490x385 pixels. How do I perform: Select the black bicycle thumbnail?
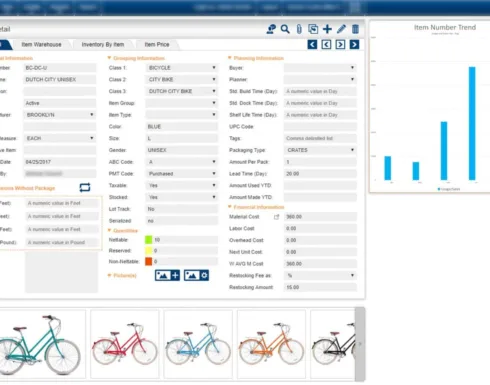333,344
